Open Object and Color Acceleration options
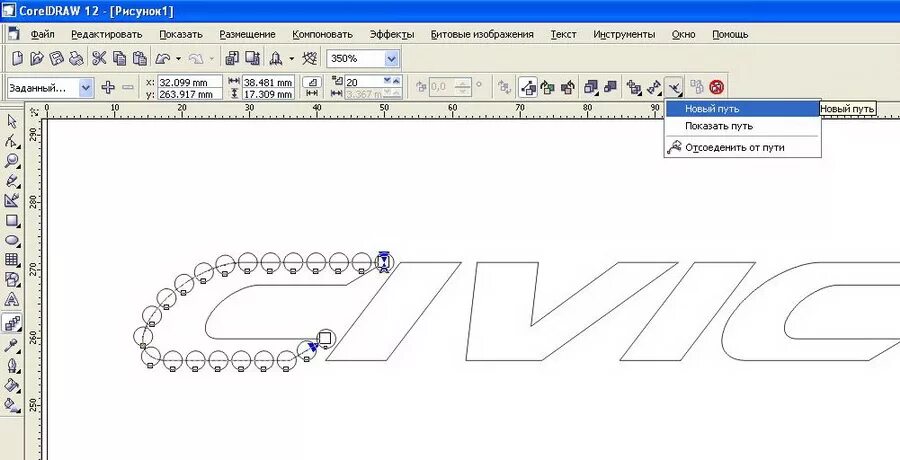Viewport: 900px width, 460px height. click(591, 87)
